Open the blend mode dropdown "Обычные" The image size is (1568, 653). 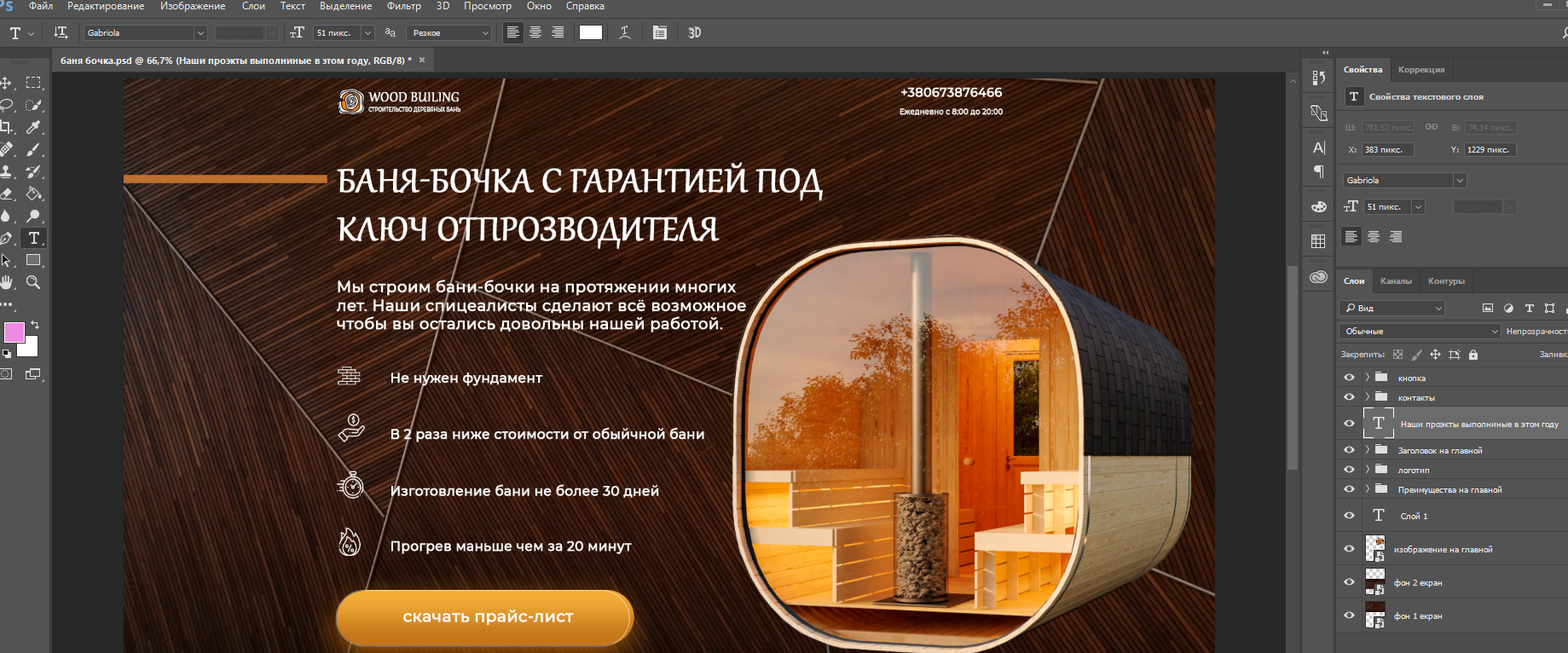(x=1420, y=331)
